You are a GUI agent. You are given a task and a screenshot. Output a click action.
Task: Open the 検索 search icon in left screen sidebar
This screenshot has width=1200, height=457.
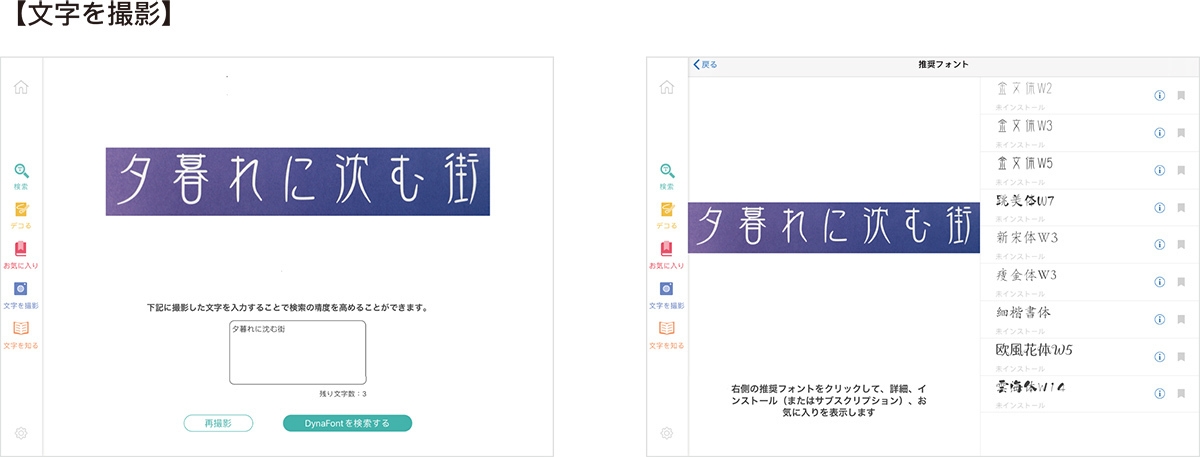[21, 176]
